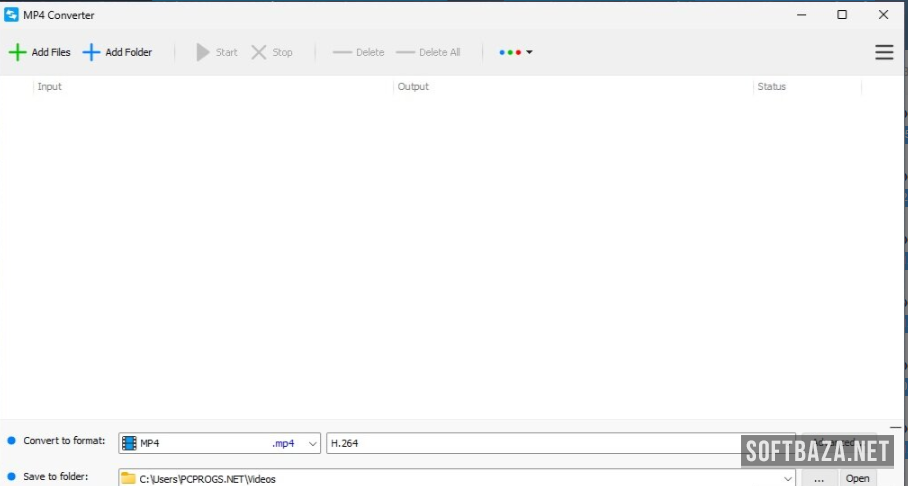Click the Input column header
Screen dimensions: 908x486
point(50,87)
